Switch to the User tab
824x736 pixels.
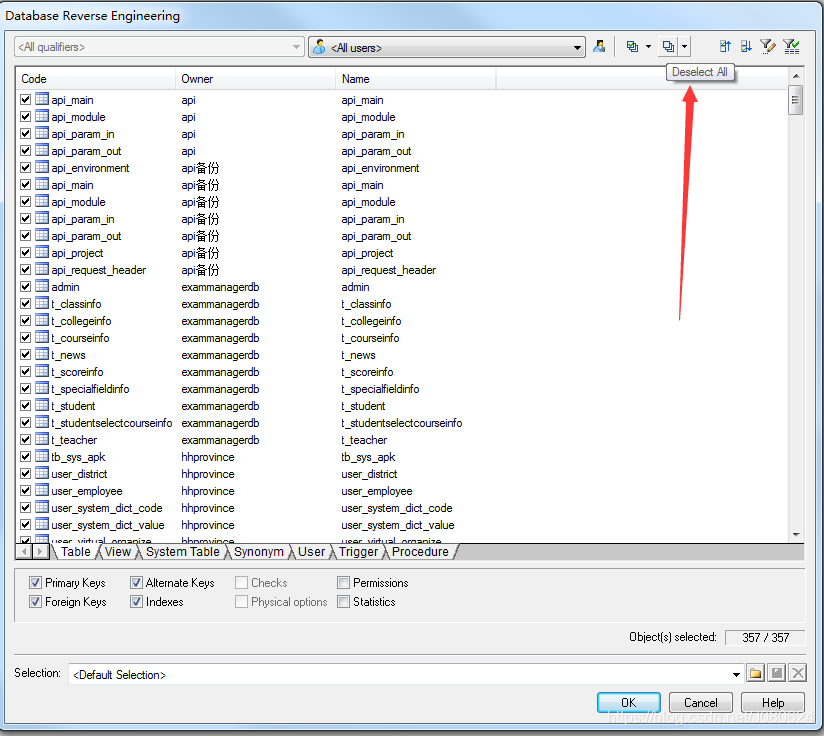[x=312, y=552]
